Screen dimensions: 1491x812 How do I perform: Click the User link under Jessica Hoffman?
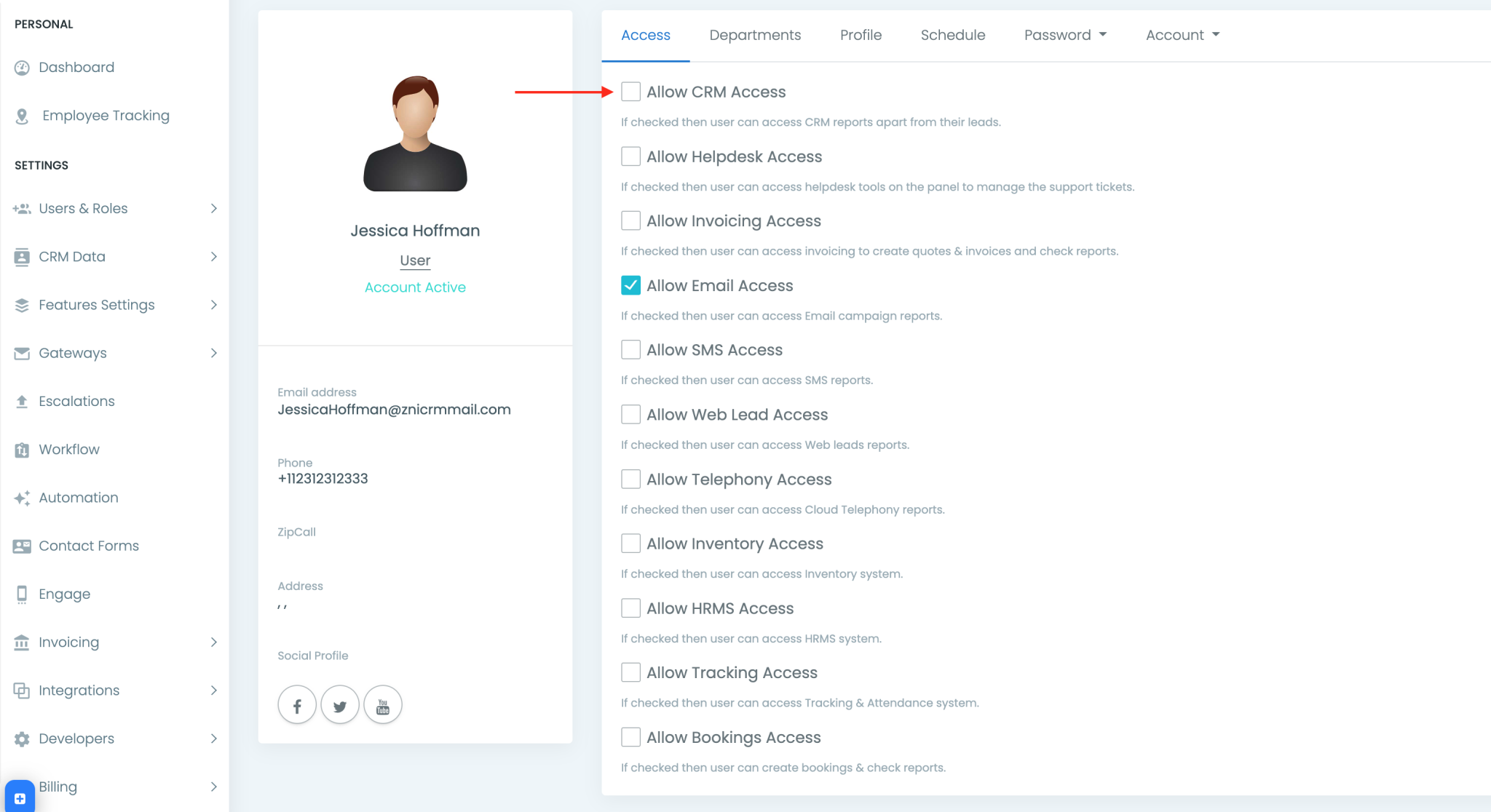[x=414, y=260]
